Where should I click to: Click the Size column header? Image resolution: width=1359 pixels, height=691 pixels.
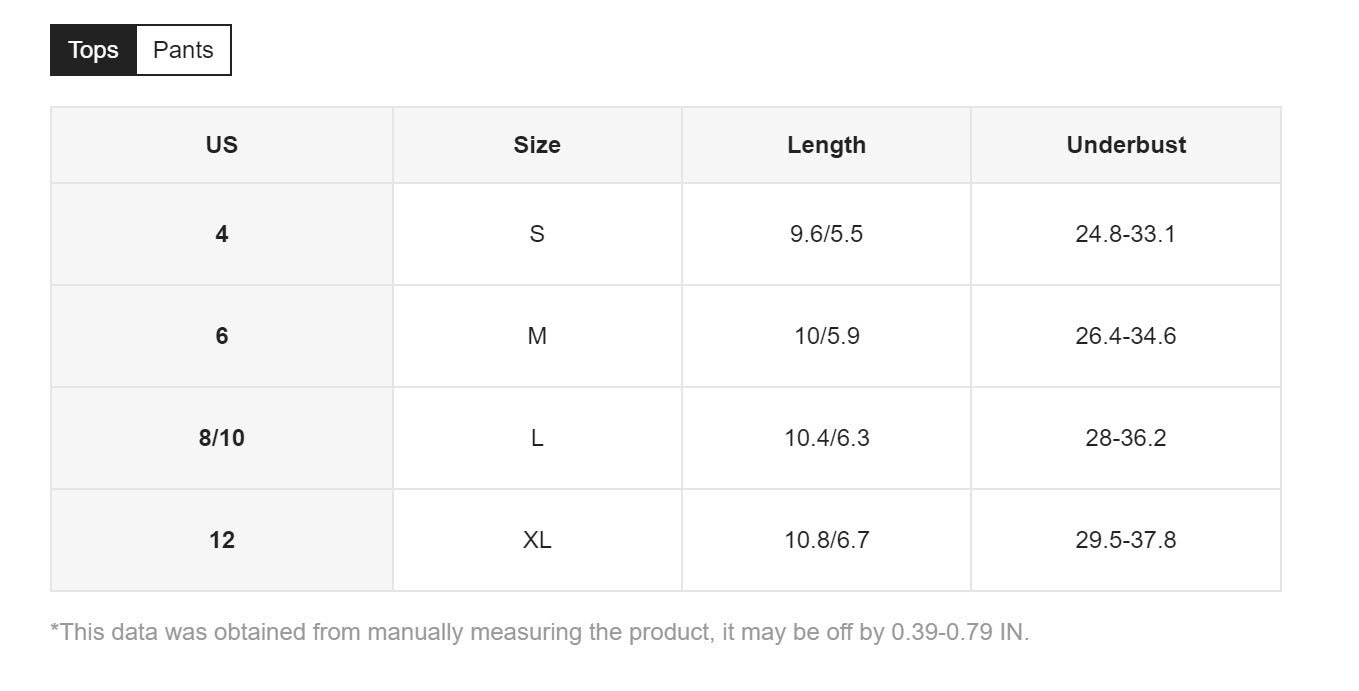pyautogui.click(x=537, y=145)
